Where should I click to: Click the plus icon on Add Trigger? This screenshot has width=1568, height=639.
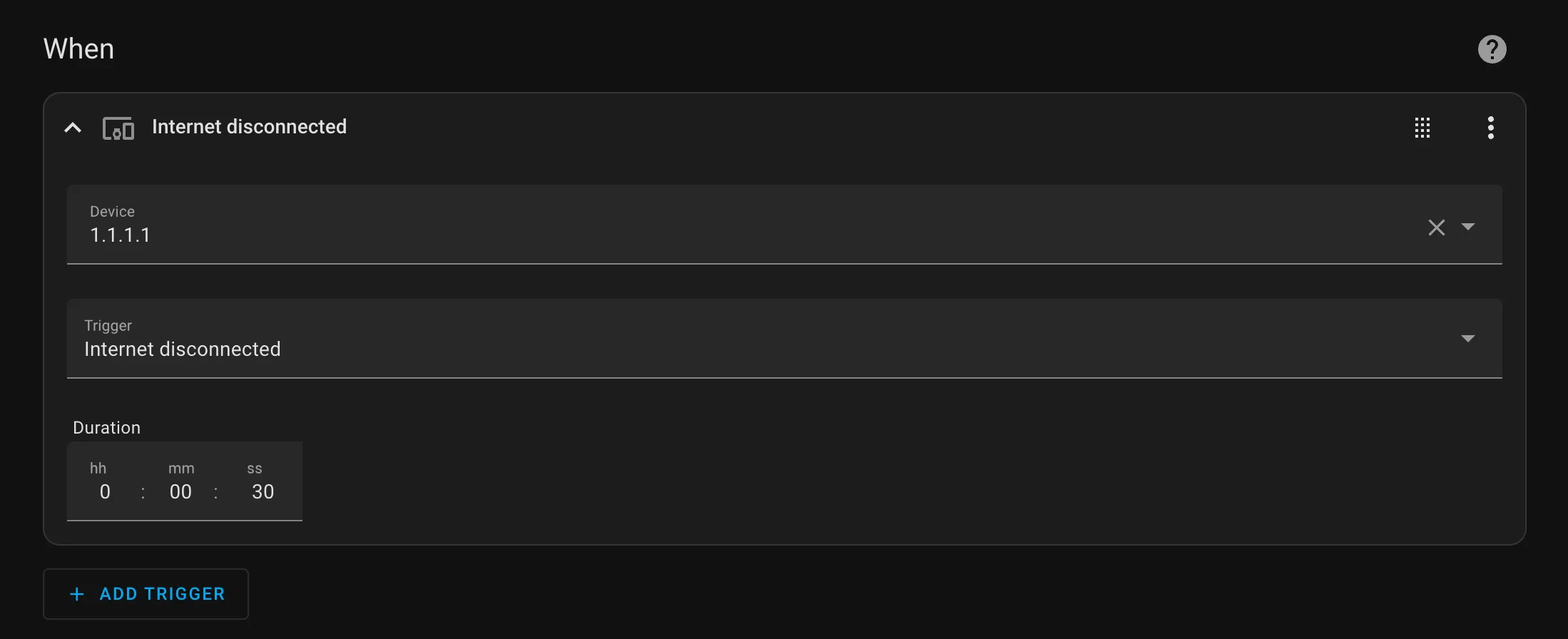77,594
